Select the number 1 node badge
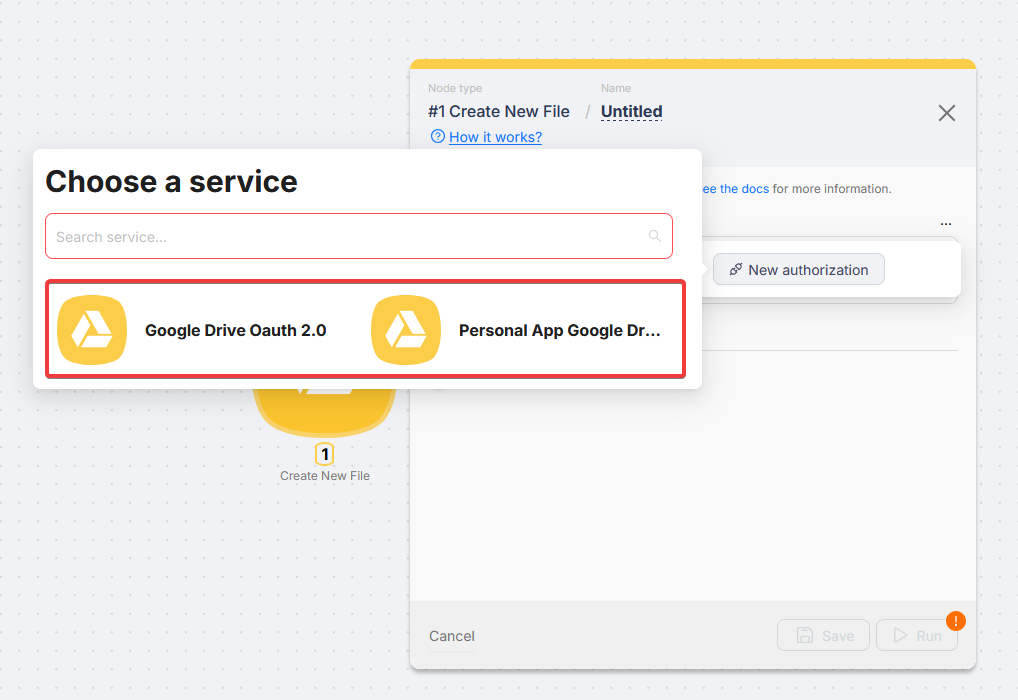Image resolution: width=1018 pixels, height=700 pixels. tap(325, 455)
